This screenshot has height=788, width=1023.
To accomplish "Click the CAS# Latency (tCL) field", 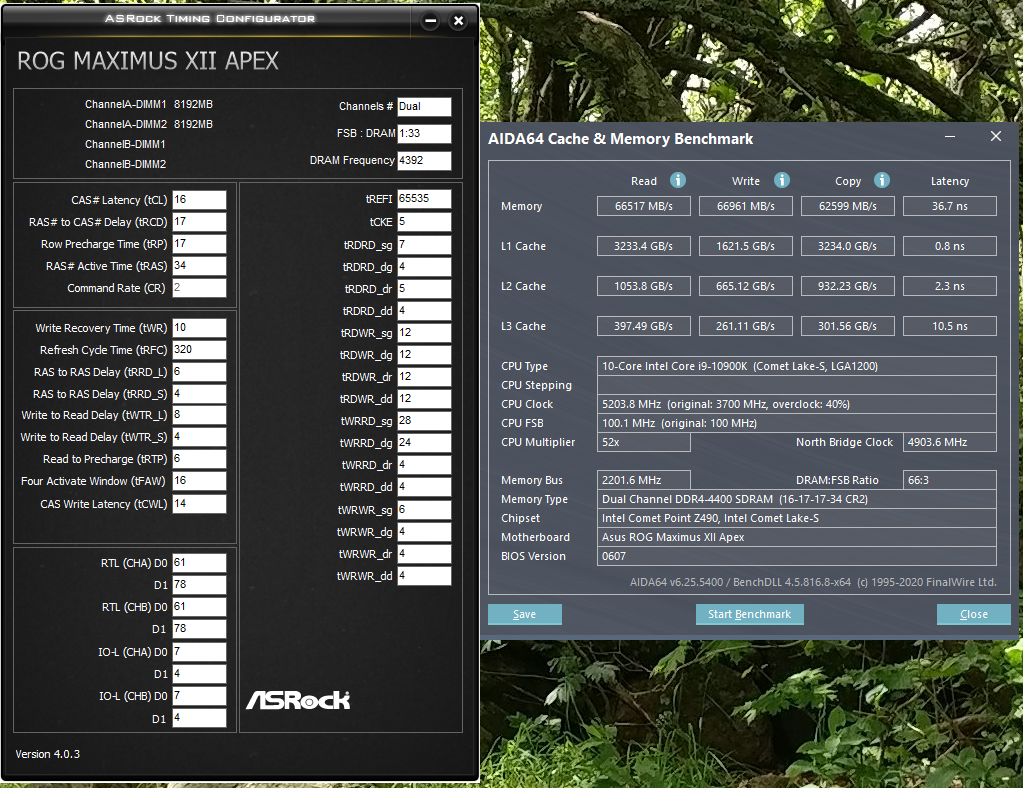I will [x=200, y=200].
